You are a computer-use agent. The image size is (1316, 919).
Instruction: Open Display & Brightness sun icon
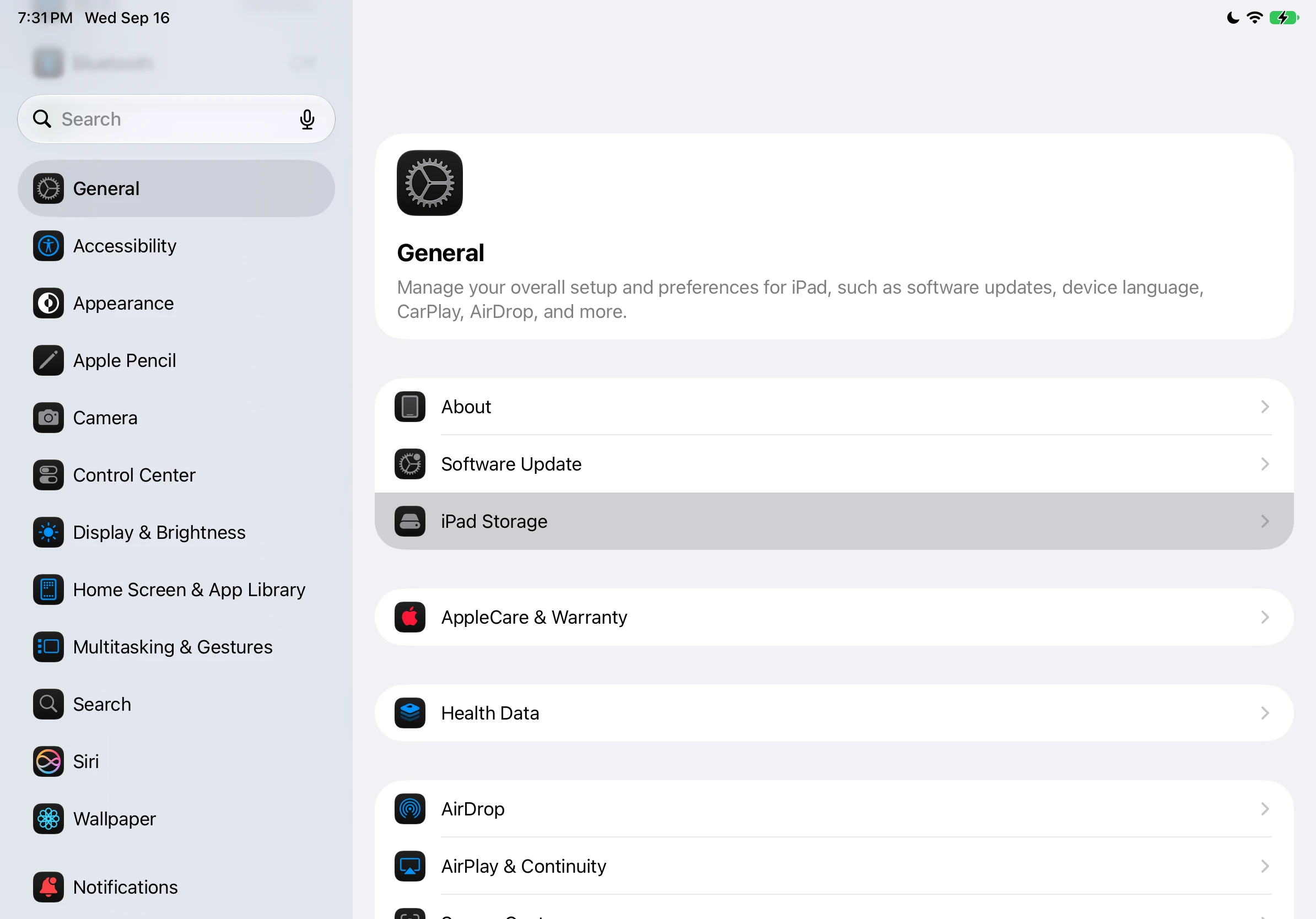[x=48, y=532]
